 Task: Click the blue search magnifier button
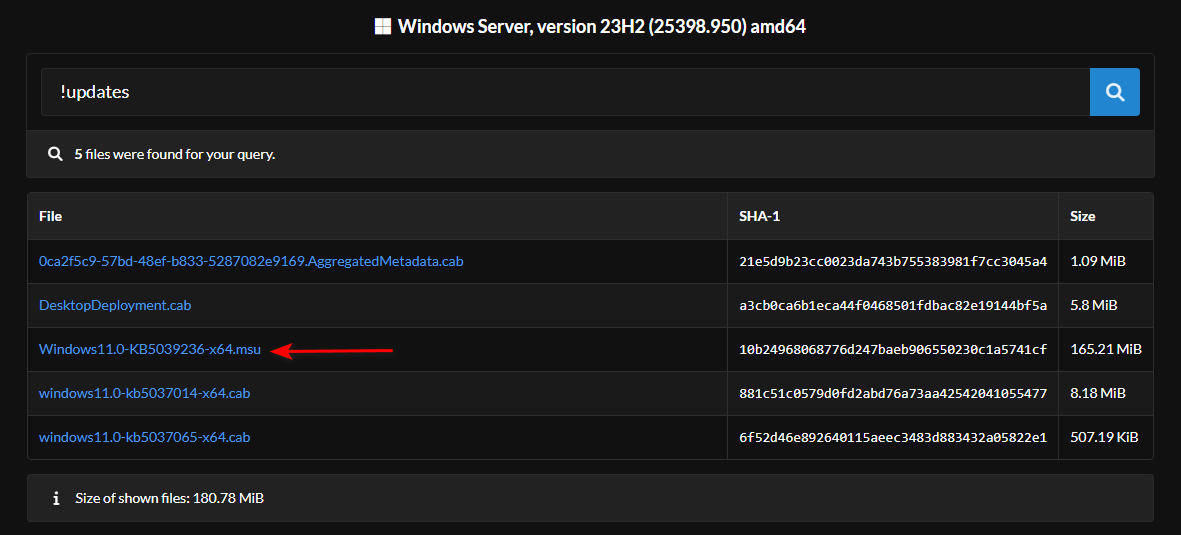[1114, 92]
